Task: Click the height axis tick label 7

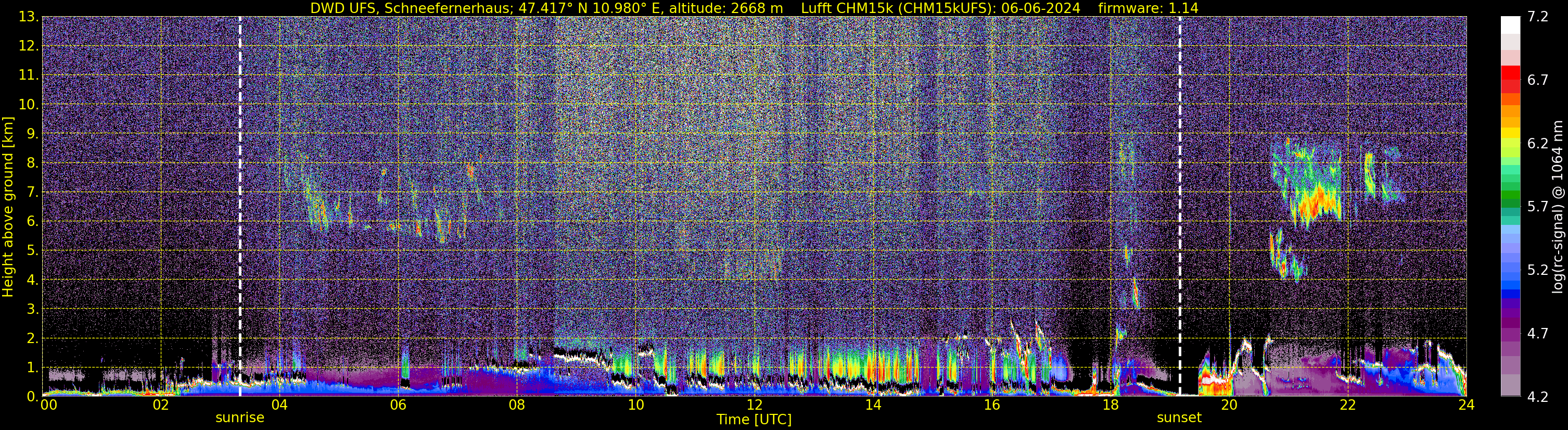Action: [32, 192]
